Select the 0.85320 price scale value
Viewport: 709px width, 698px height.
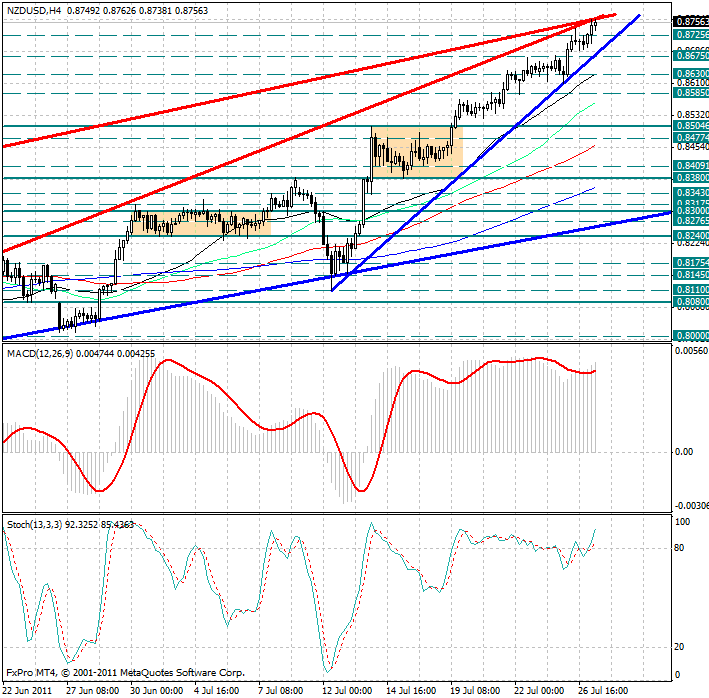tap(692, 115)
